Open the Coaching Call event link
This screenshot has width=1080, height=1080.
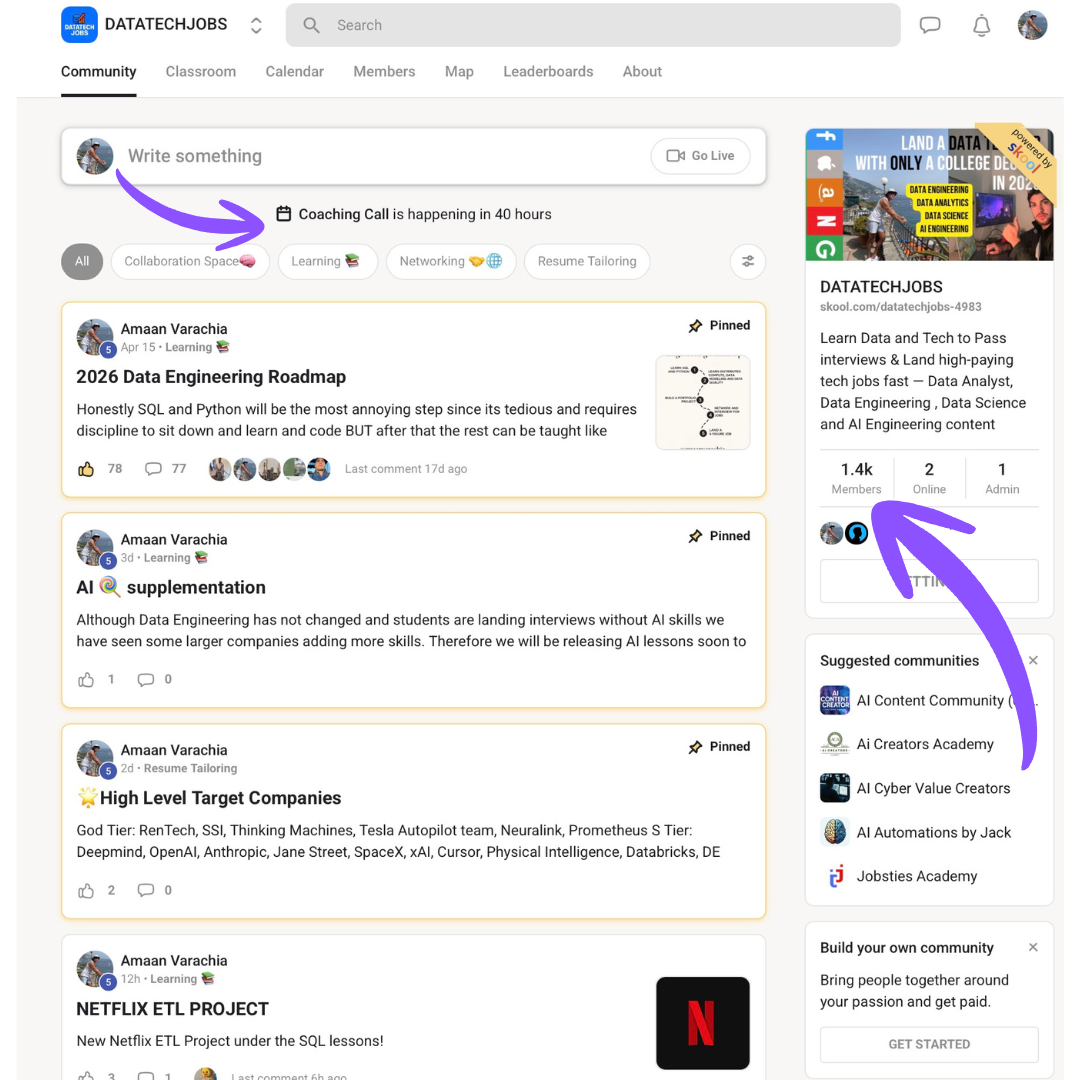point(425,214)
